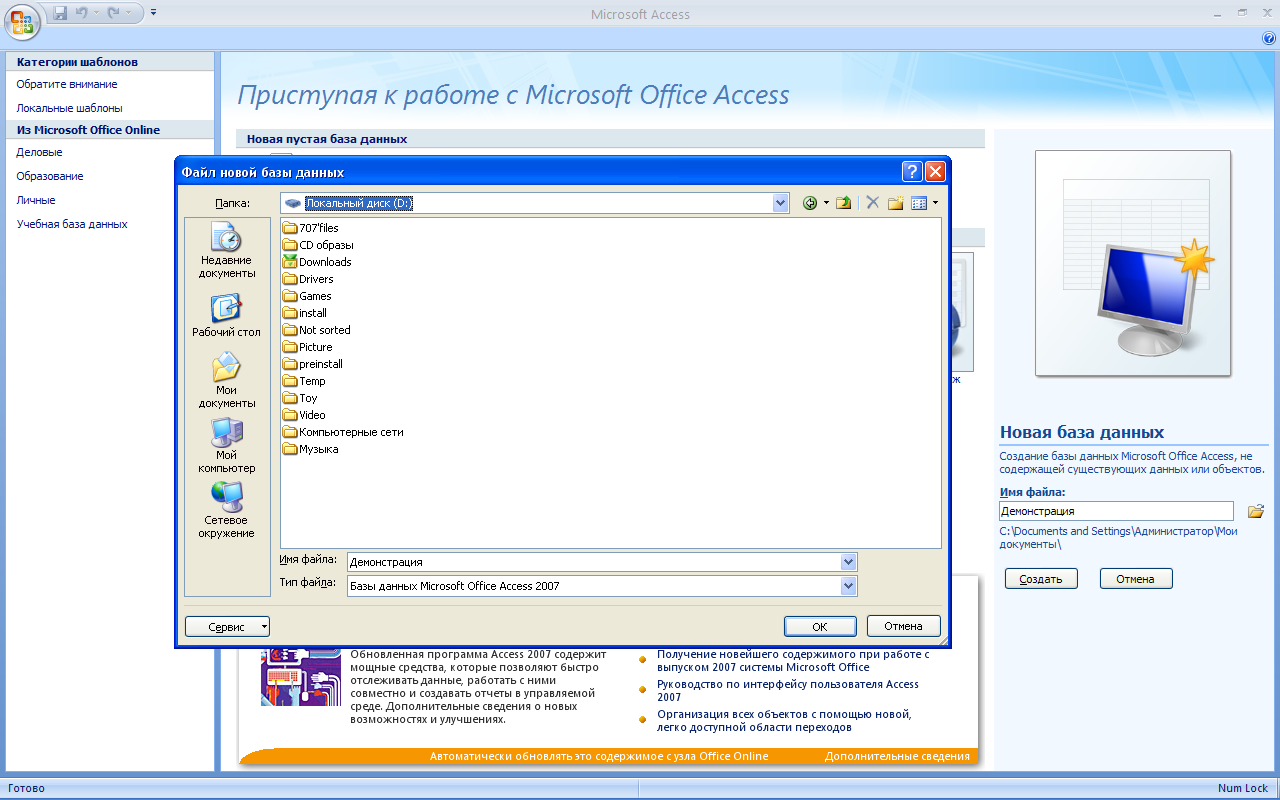Open Рабочий стол in places bar
The image size is (1280, 800).
tap(226, 316)
